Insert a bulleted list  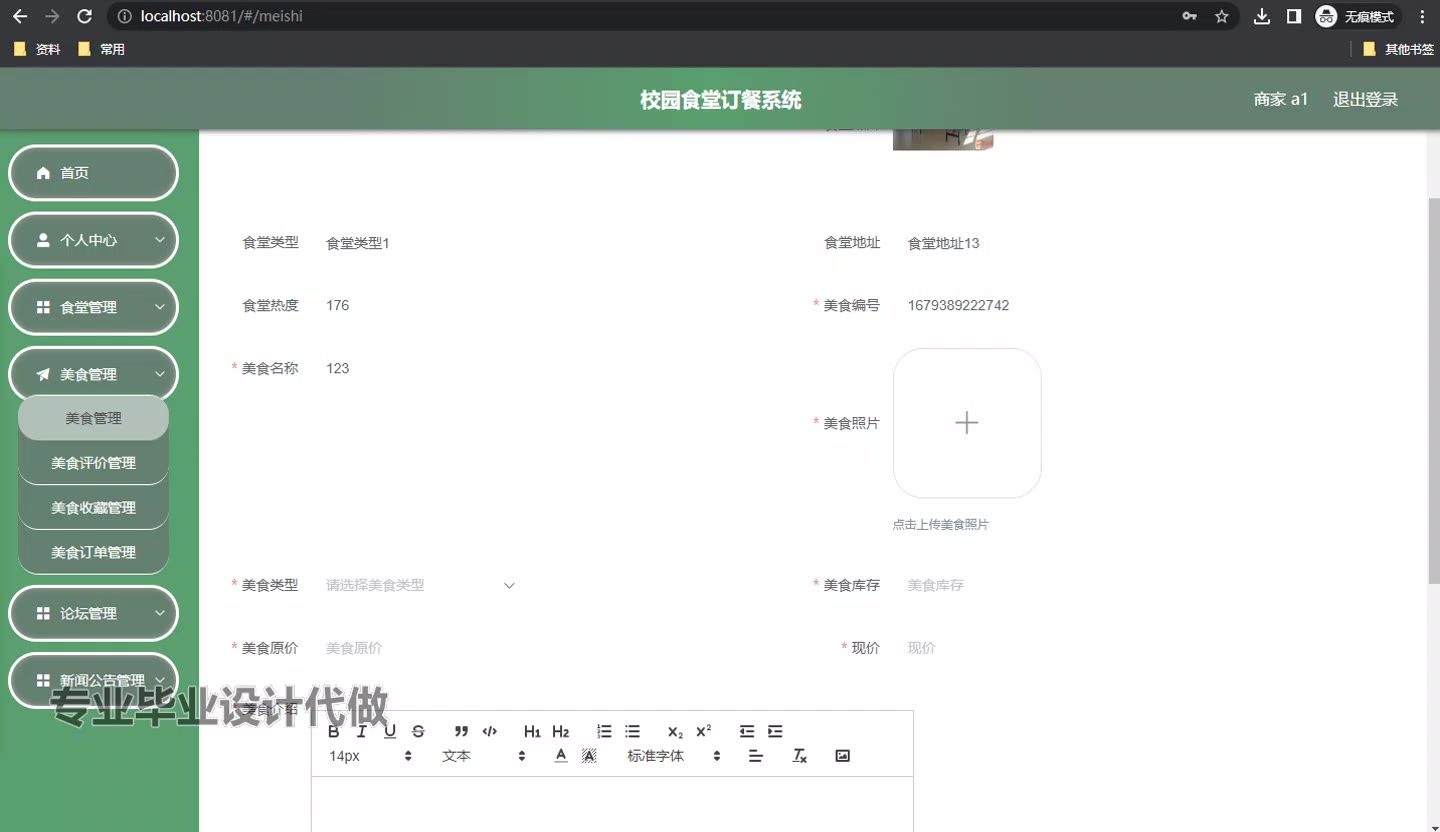click(632, 731)
